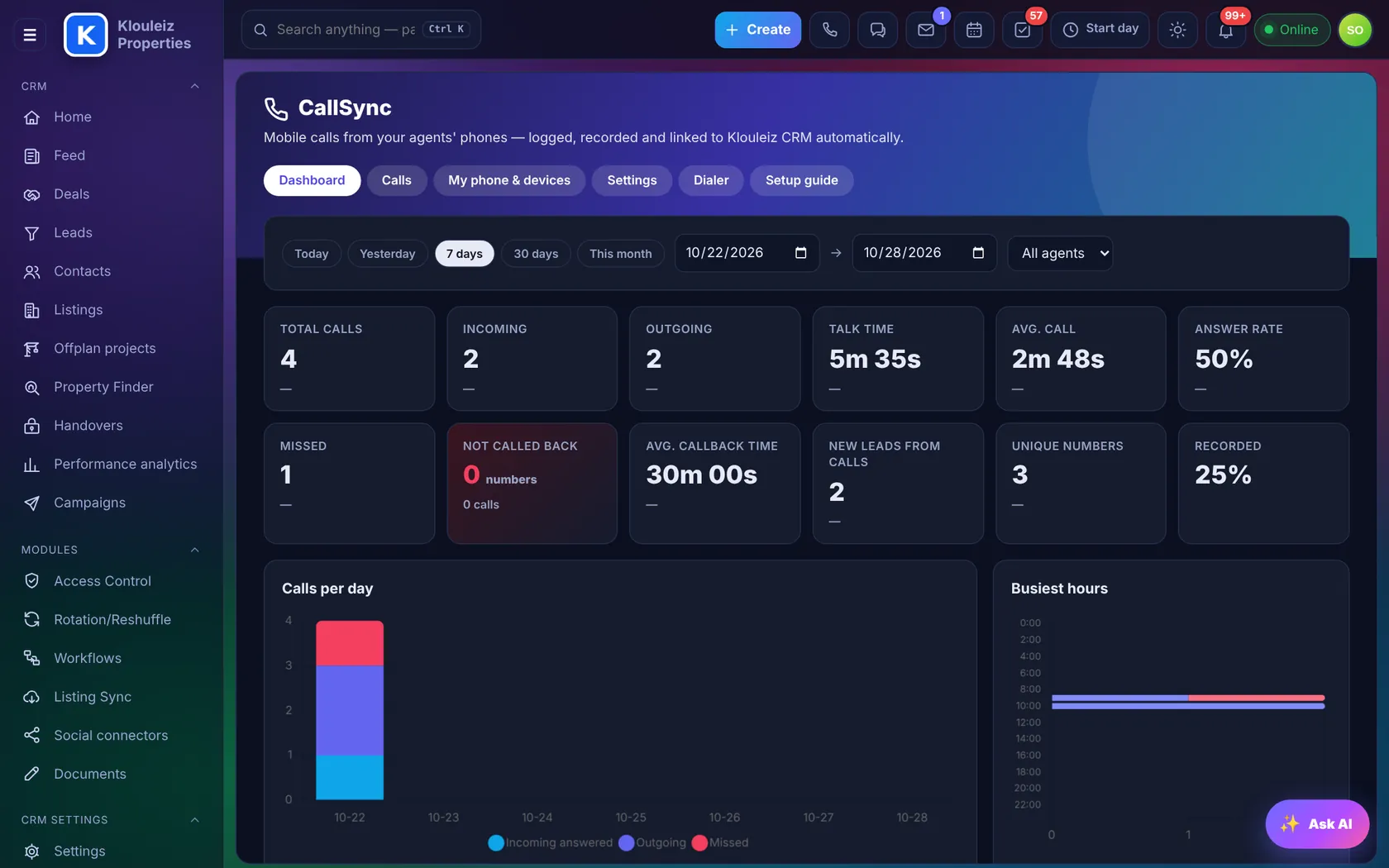
Task: Select the Today range chip
Action: click(311, 254)
